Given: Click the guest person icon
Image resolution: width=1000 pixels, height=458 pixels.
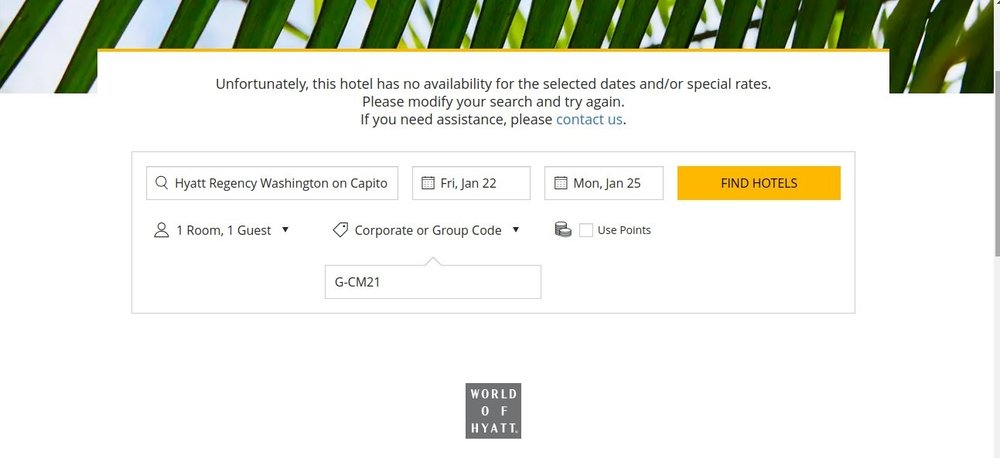Looking at the screenshot, I should pyautogui.click(x=162, y=230).
